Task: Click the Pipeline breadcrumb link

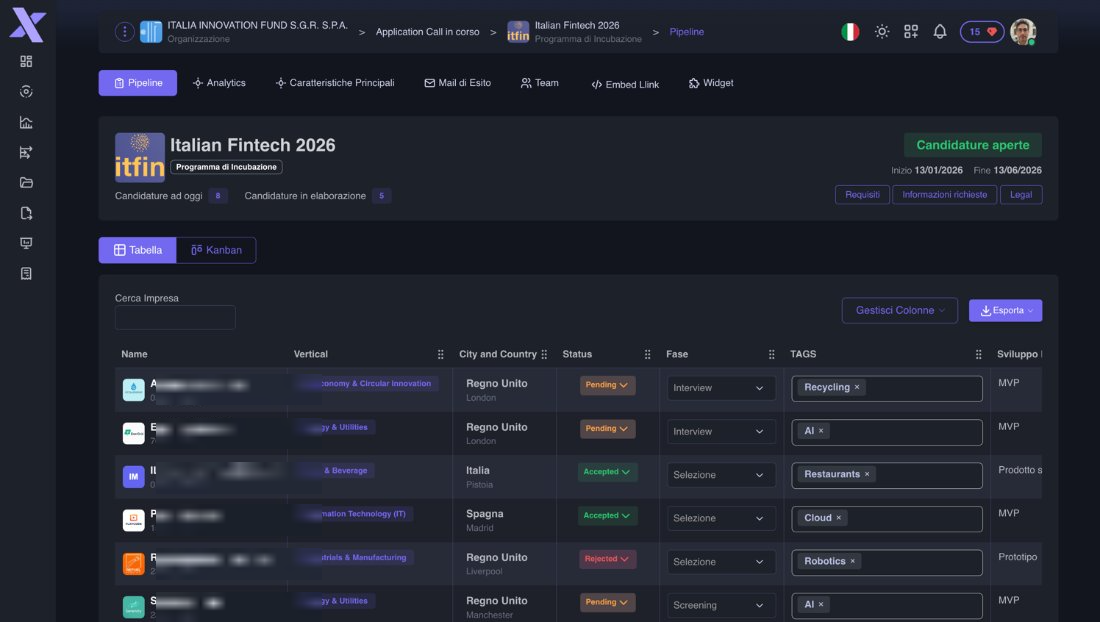Action: (687, 32)
